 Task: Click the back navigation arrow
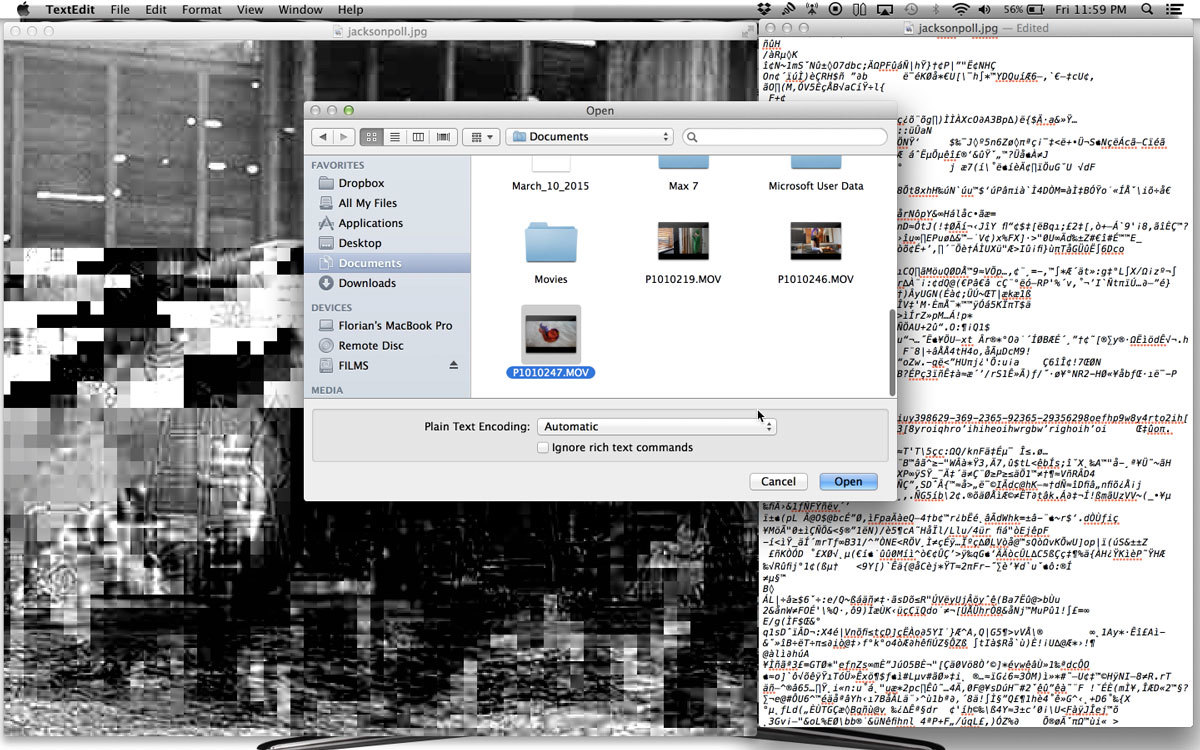(x=322, y=136)
